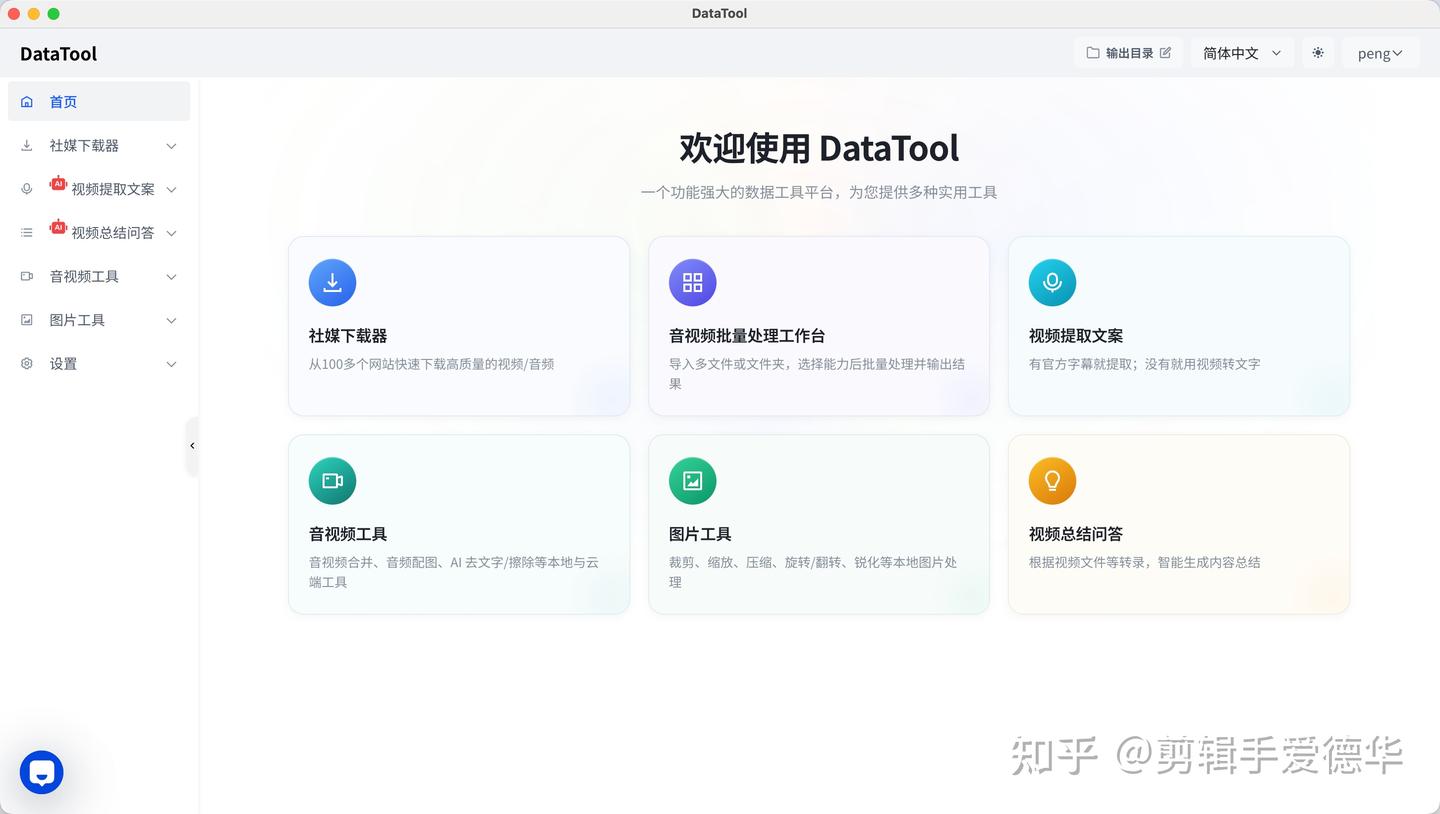Collapse the sidebar with the arrow handle

click(192, 446)
